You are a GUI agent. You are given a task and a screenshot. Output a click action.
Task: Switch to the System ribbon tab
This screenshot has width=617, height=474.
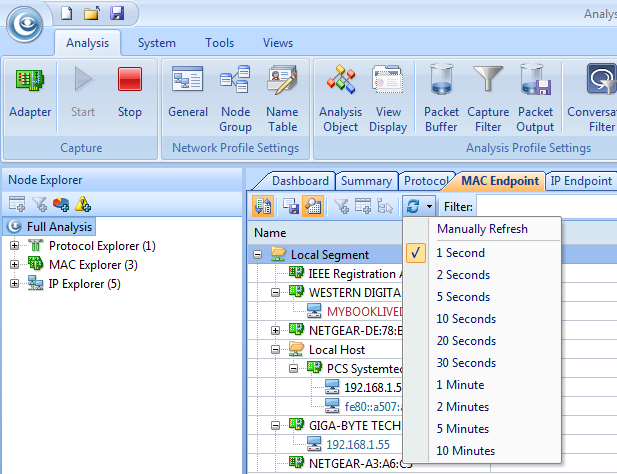click(x=157, y=43)
